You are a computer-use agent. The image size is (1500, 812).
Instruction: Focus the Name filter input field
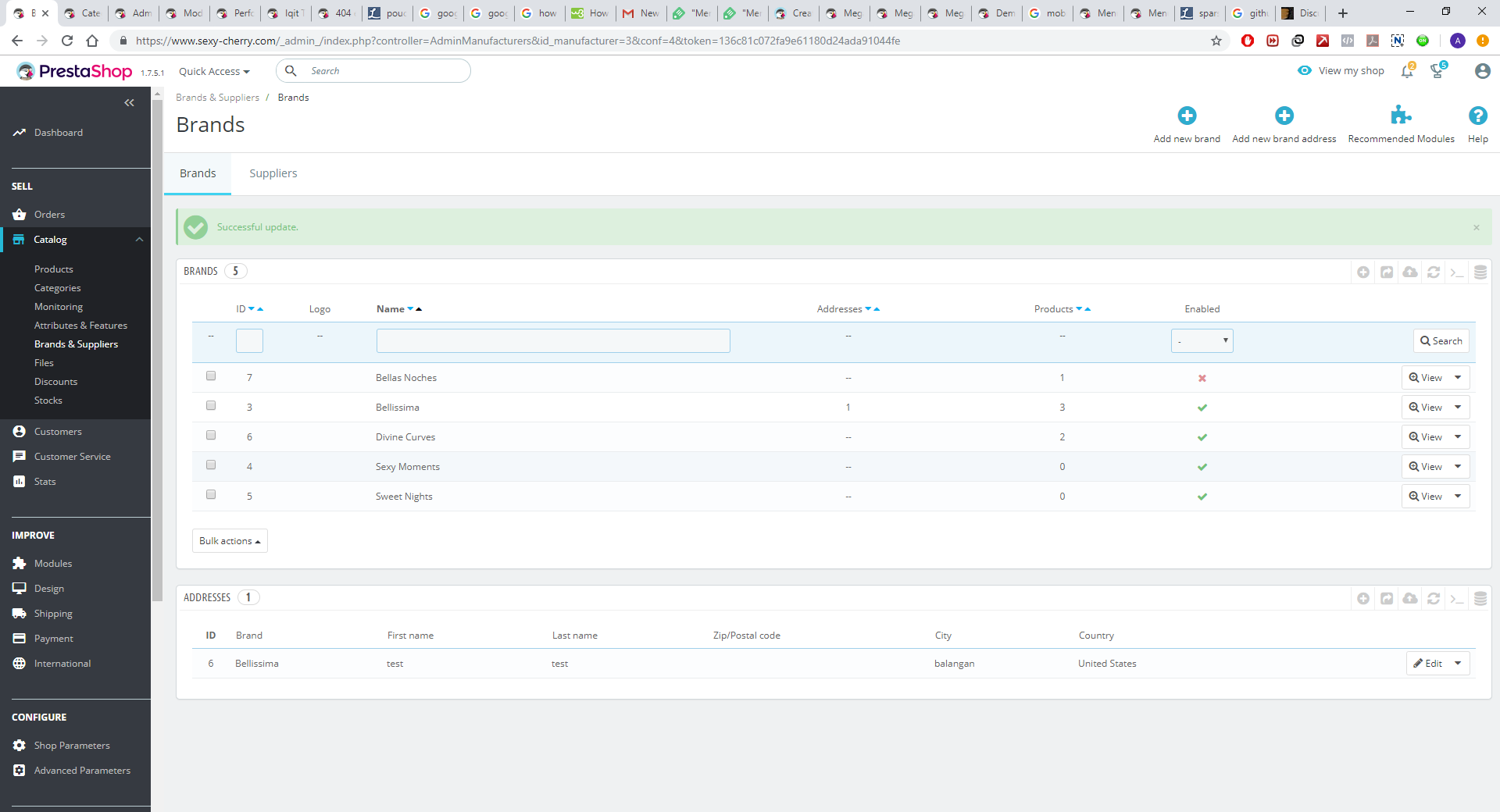553,340
